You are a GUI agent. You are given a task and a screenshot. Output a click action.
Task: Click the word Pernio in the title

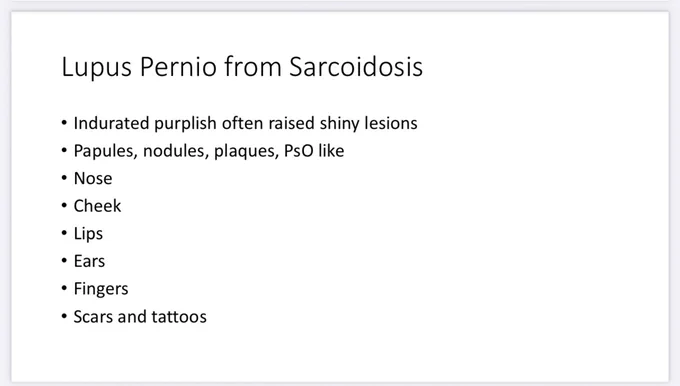click(x=178, y=66)
